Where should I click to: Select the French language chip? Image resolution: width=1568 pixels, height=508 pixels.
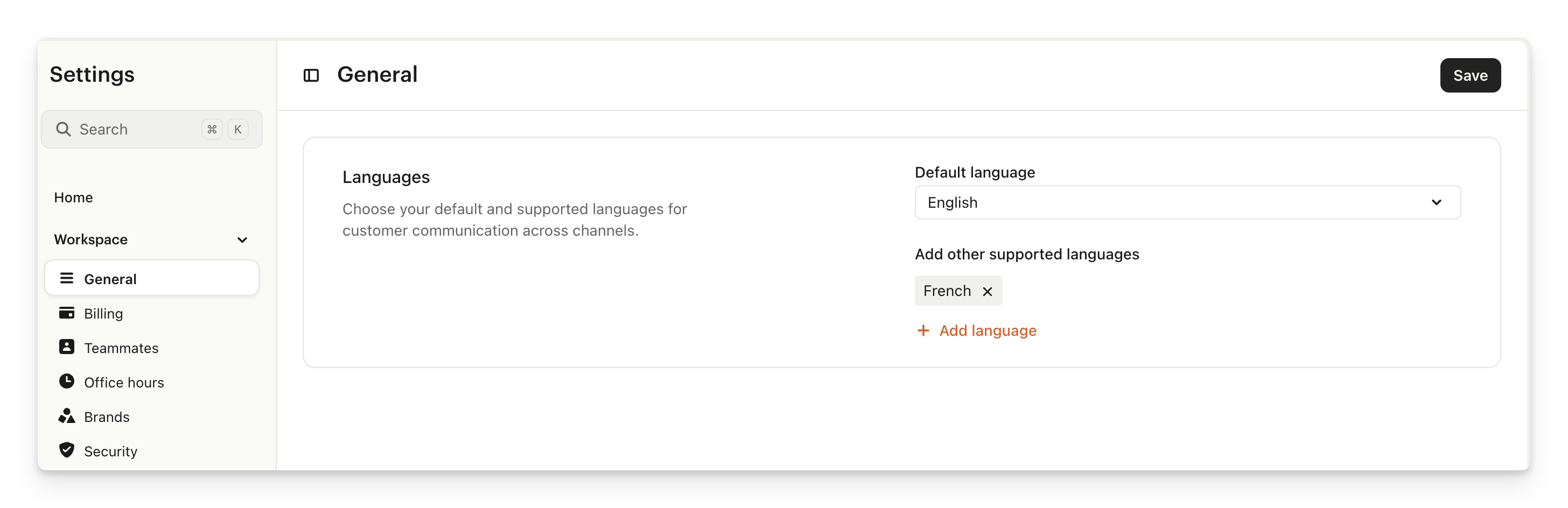coord(947,291)
